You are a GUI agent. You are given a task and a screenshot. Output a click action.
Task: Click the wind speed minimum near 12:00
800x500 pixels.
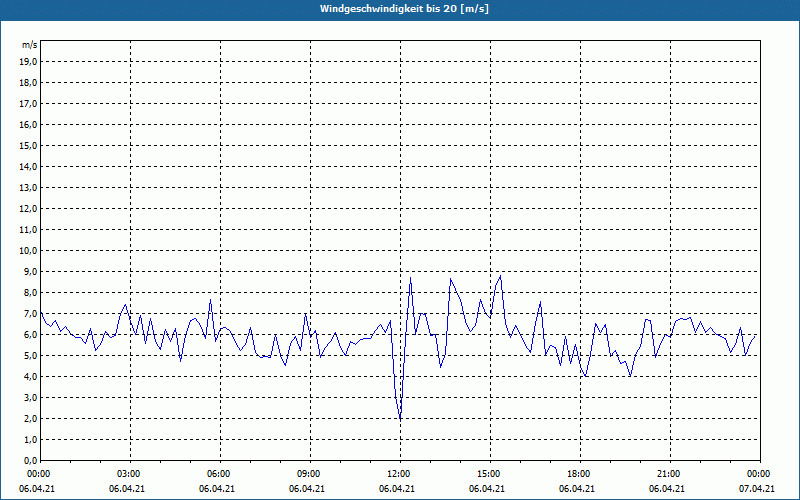pyautogui.click(x=401, y=419)
